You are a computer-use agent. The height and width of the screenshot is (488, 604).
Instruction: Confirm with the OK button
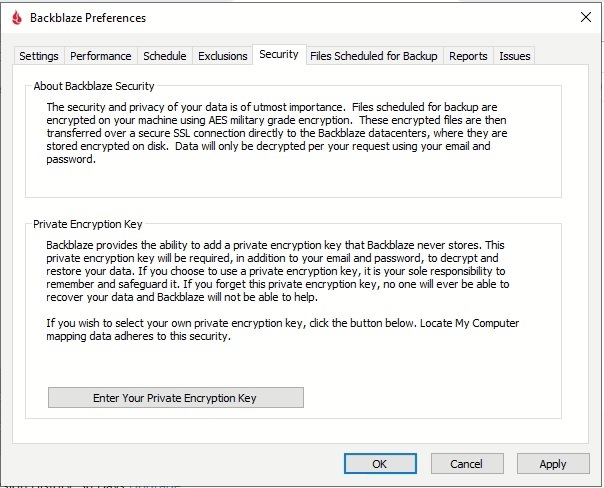click(x=380, y=463)
